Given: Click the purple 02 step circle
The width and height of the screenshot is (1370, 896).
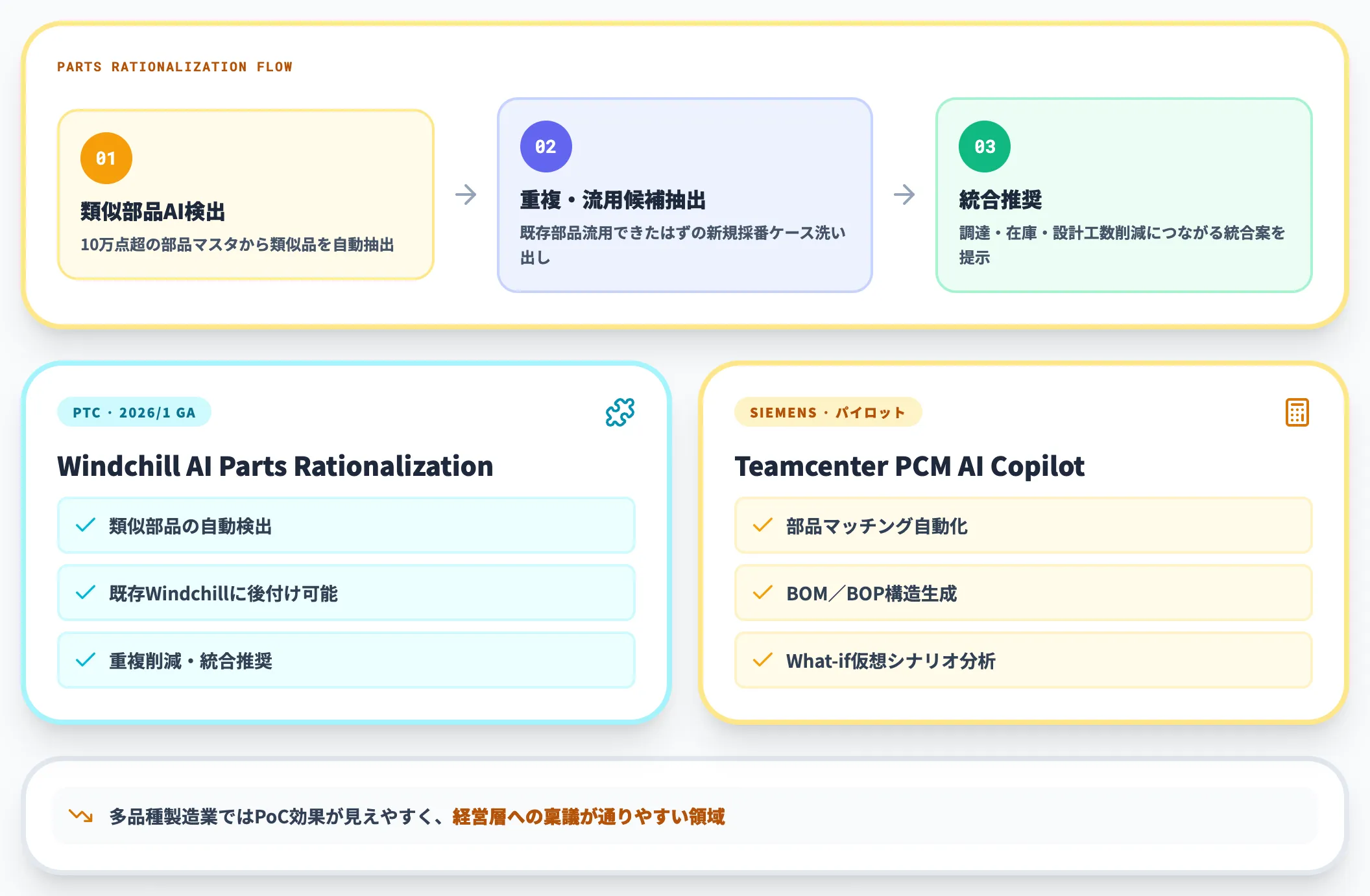Looking at the screenshot, I should 546,147.
